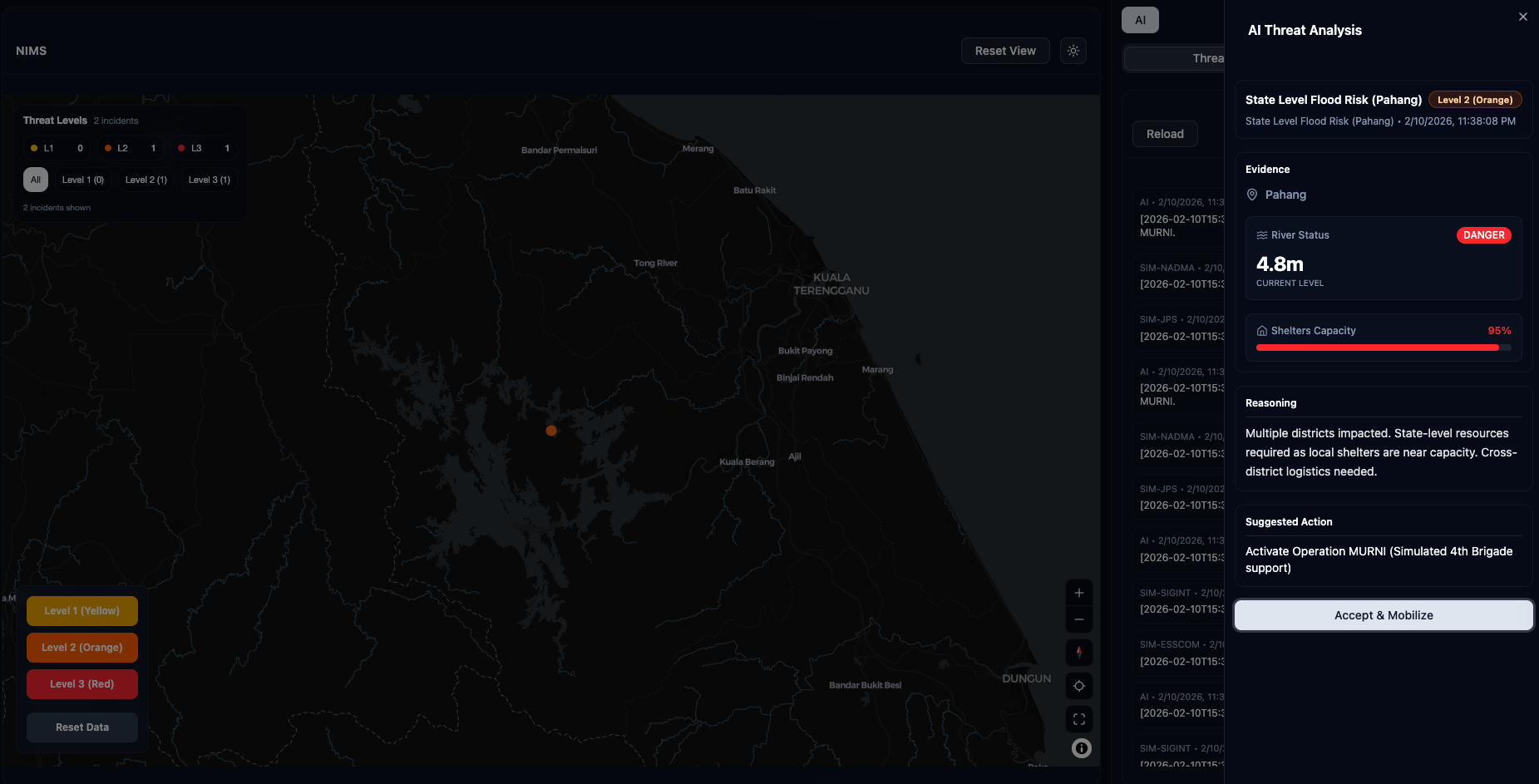Image resolution: width=1539 pixels, height=784 pixels.
Task: Expand the DANGER river status card
Action: coord(1383,258)
